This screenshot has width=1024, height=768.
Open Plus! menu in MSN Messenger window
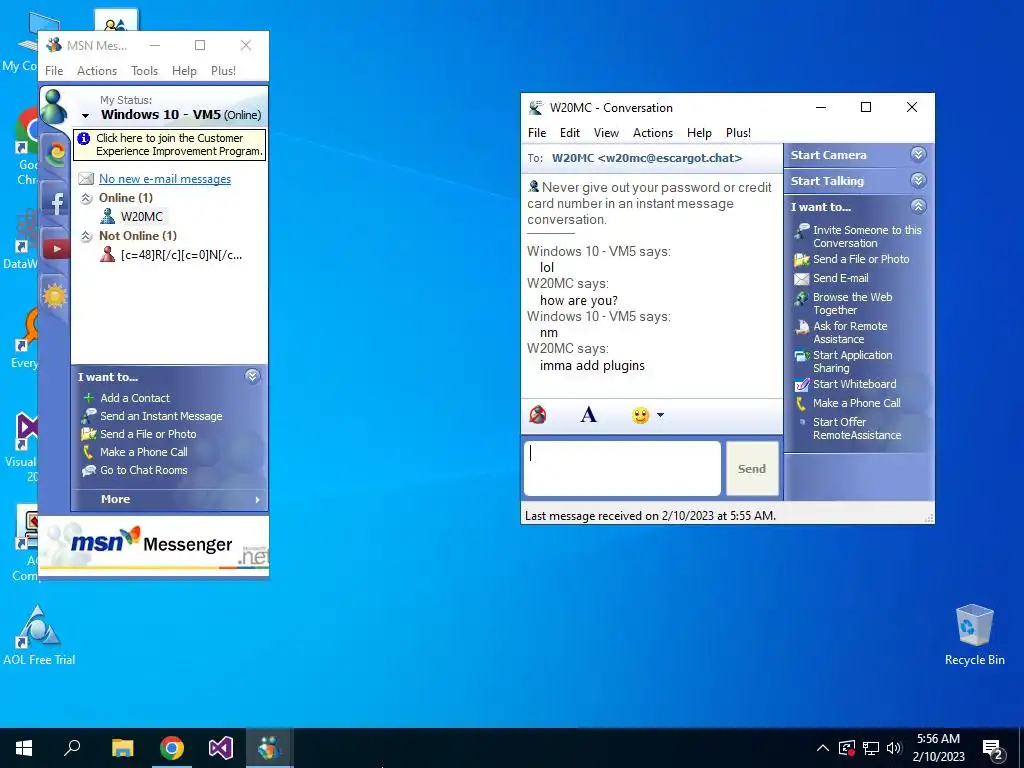tap(223, 71)
